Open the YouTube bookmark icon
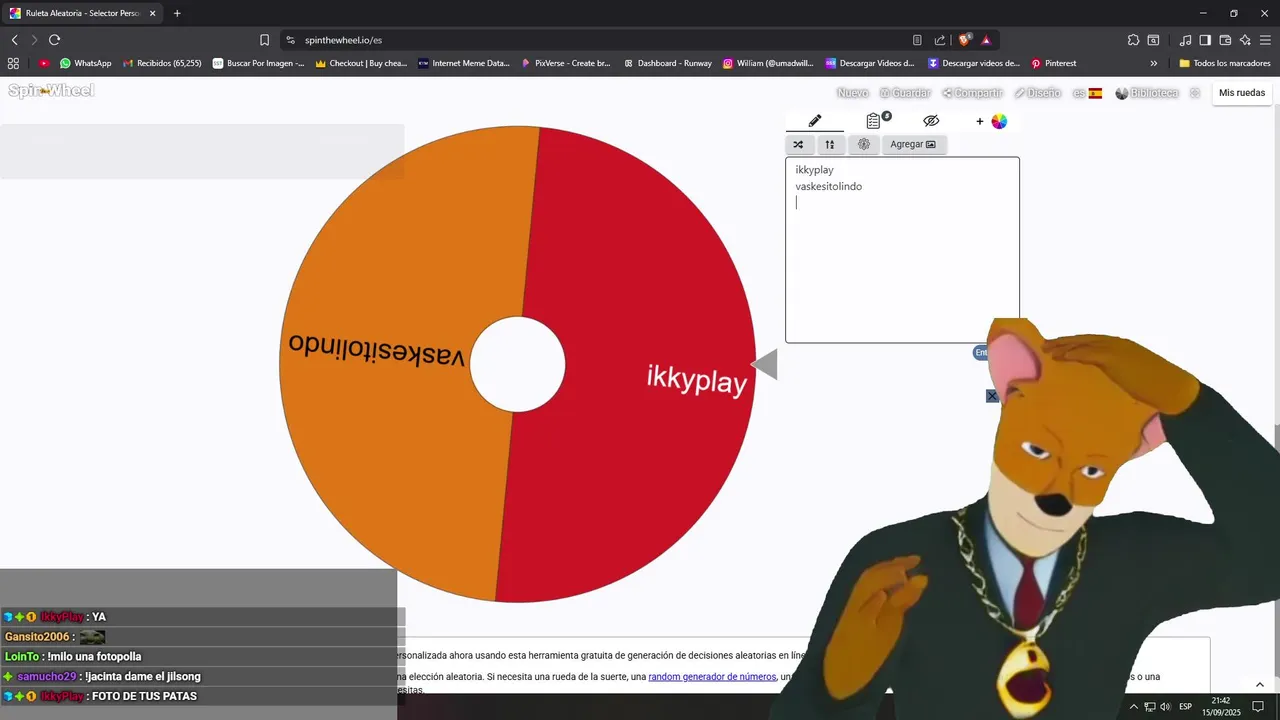 [44, 63]
